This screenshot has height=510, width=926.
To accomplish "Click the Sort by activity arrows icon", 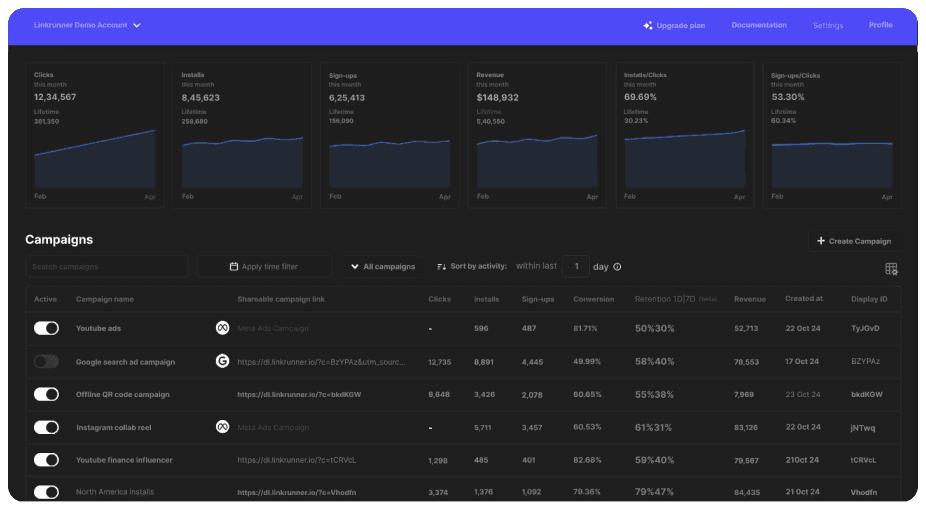I will tap(441, 267).
